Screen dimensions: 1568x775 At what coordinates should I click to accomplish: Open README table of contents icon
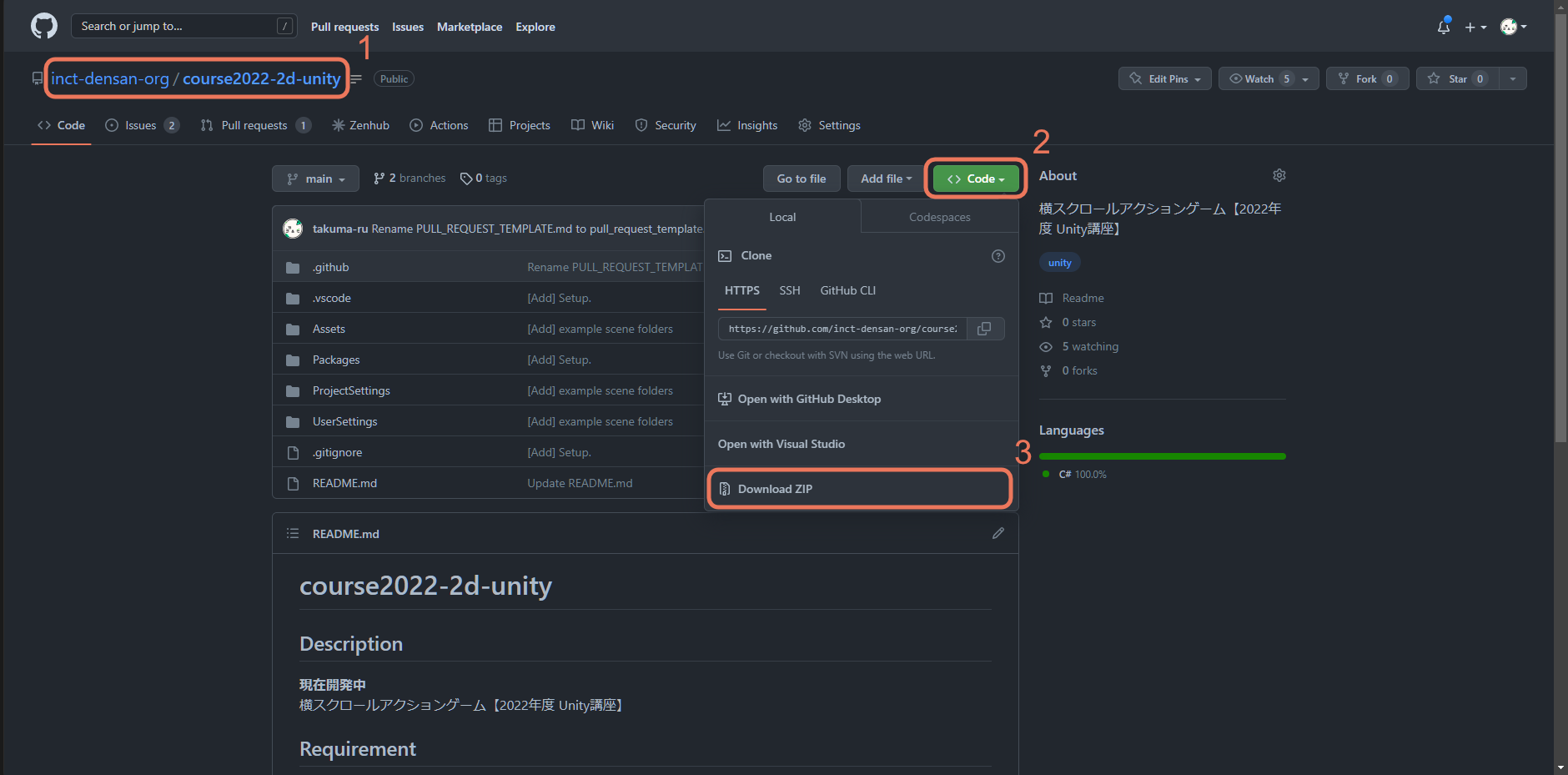click(x=293, y=533)
